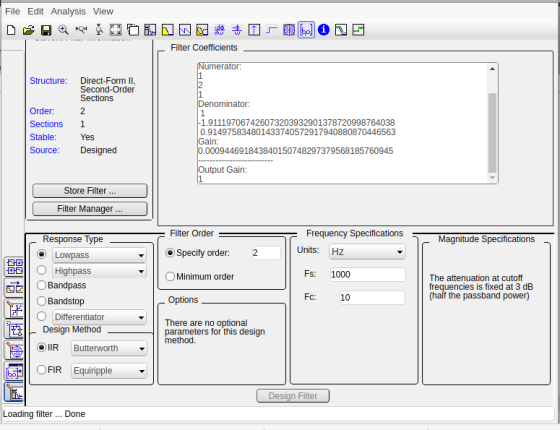Show the Filter Specifications view icon
Screen dimensions: 560x430
click(x=150, y=30)
